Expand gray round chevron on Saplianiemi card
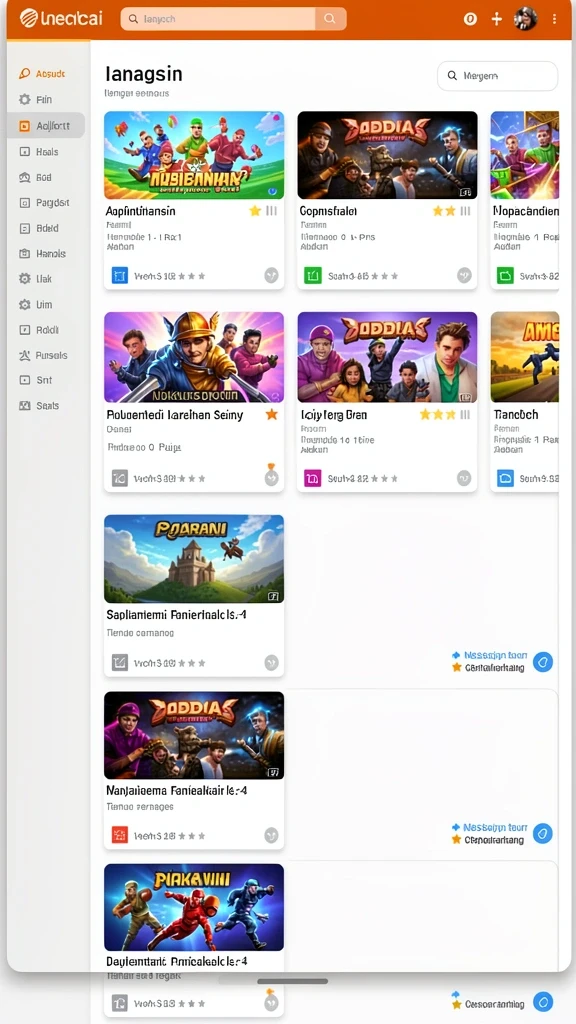Viewport: 576px width, 1024px height. (272, 663)
